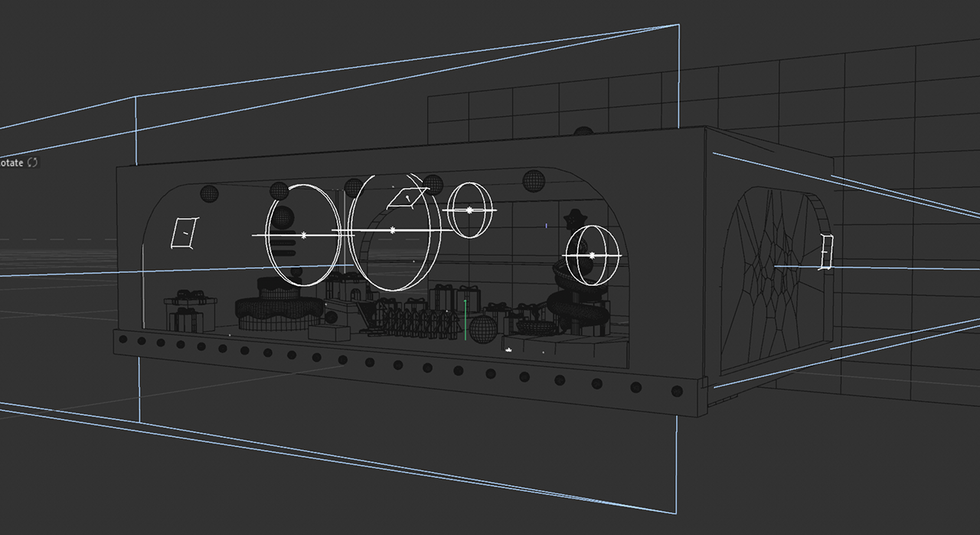
Task: Select the ceiling bulb sphere above the roof
Action: click(x=583, y=131)
